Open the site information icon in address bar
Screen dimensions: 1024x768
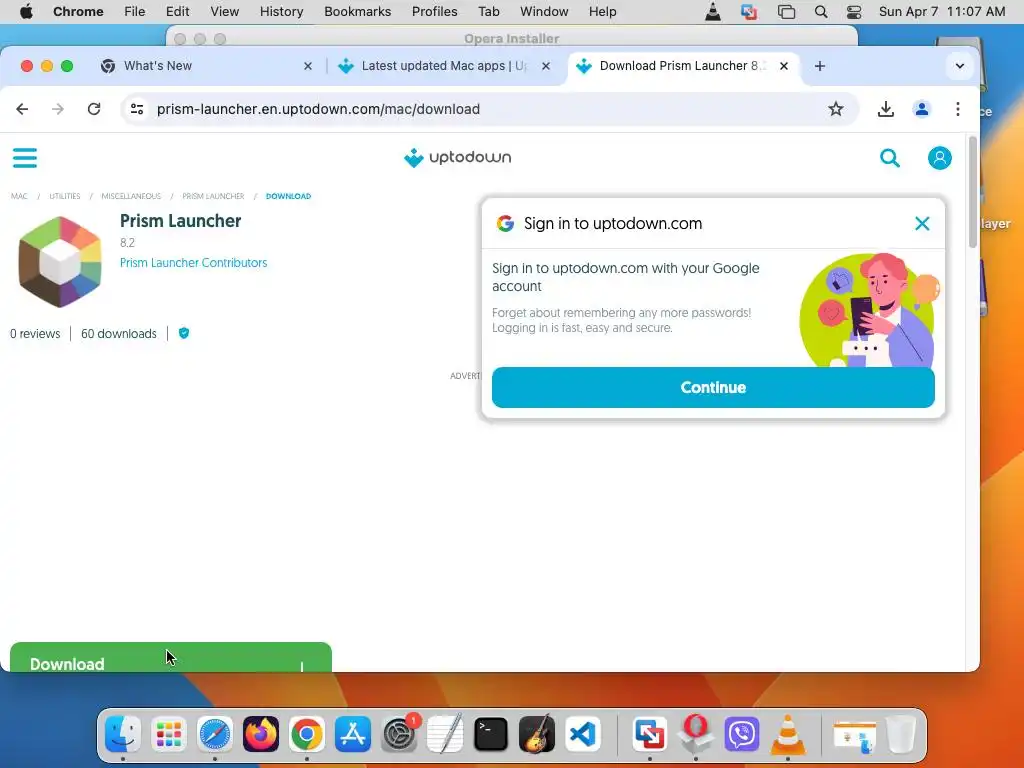click(137, 109)
